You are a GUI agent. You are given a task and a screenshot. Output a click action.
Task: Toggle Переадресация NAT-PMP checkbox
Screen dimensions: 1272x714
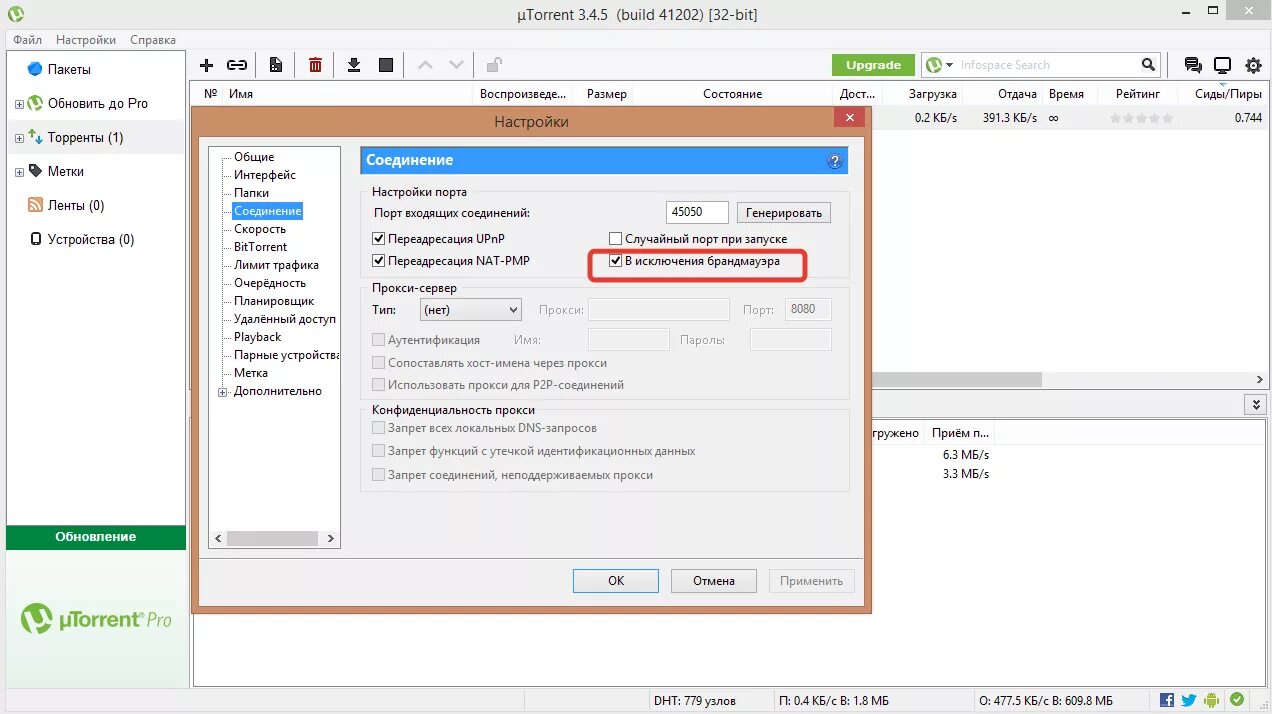click(x=378, y=261)
